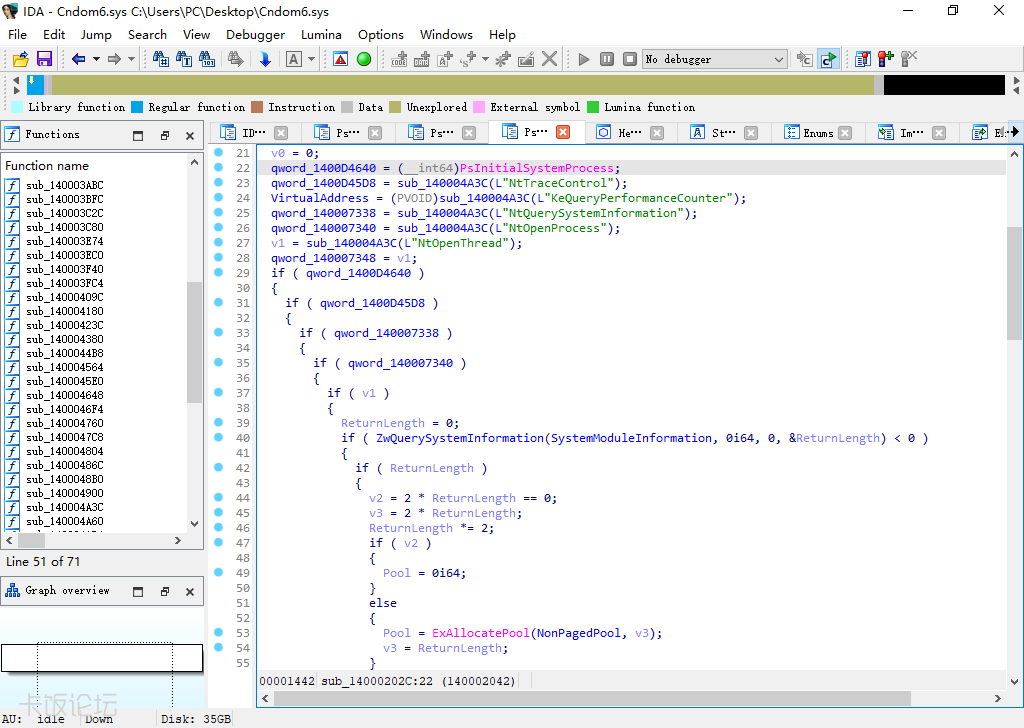Viewport: 1024px width, 728px height.
Task: Switch to the Enums tab
Action: (817, 133)
